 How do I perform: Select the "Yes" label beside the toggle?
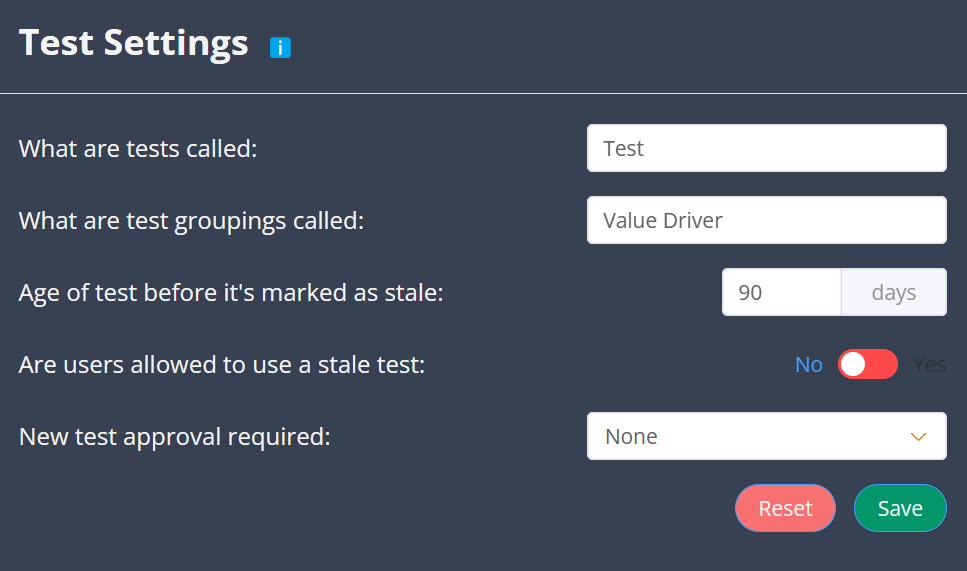click(x=929, y=365)
